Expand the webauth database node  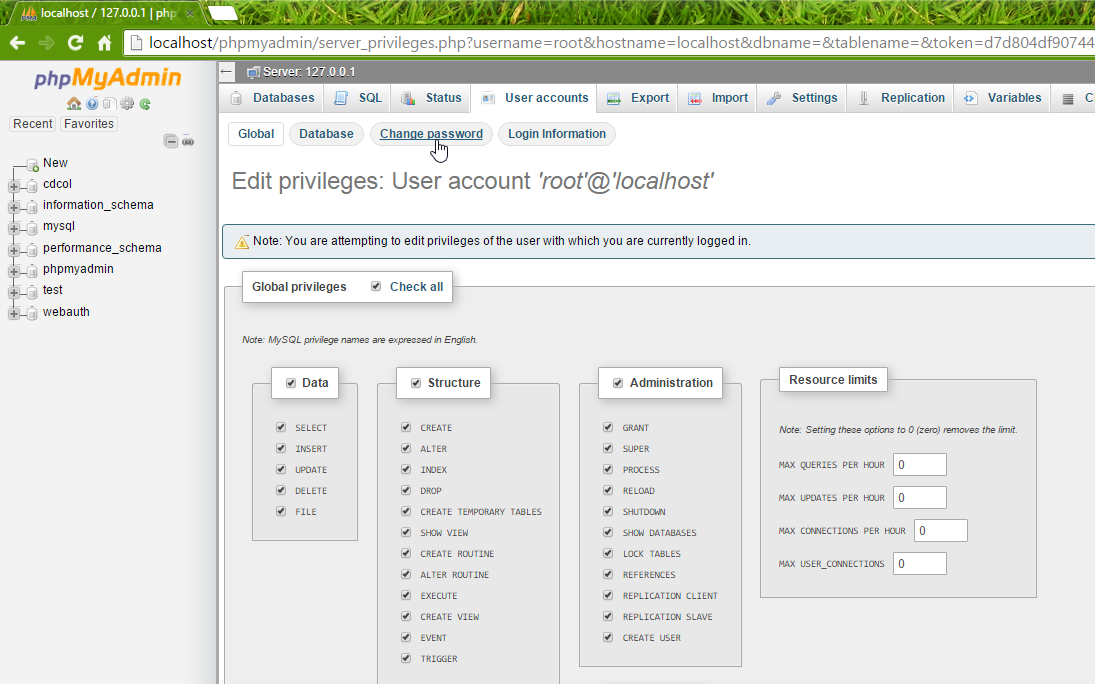coord(13,314)
